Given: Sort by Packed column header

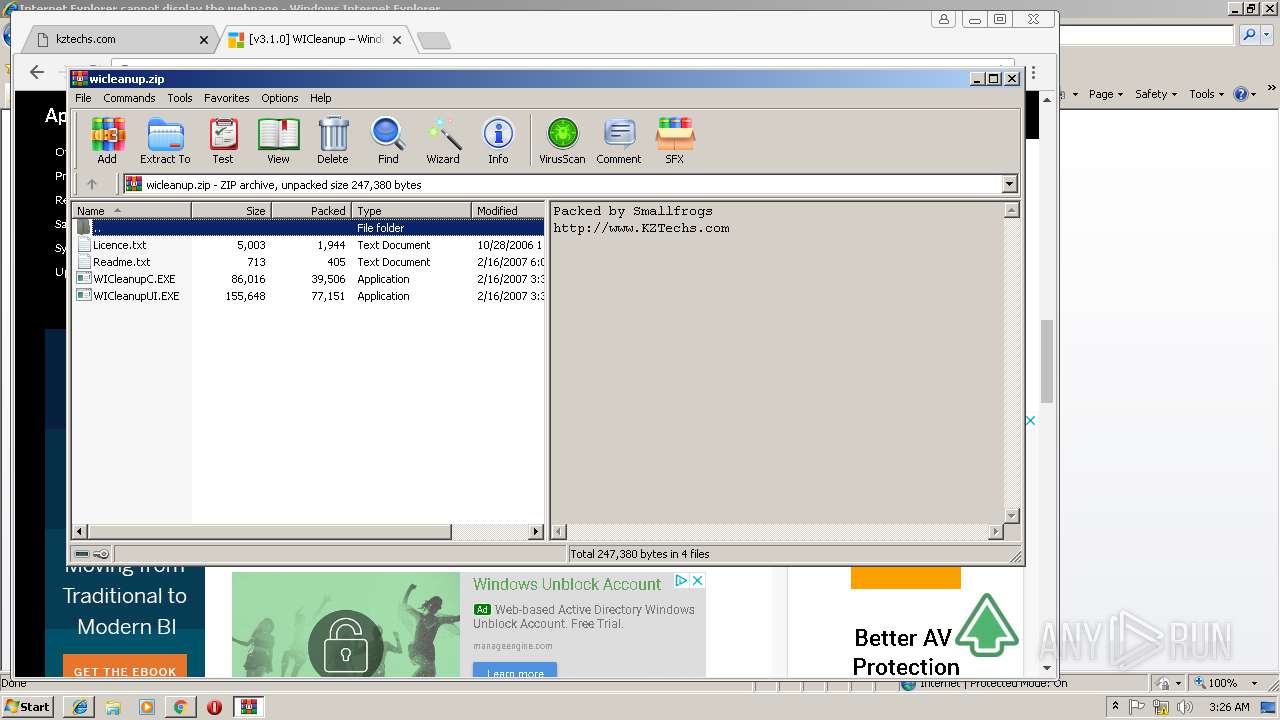Looking at the screenshot, I should point(311,210).
